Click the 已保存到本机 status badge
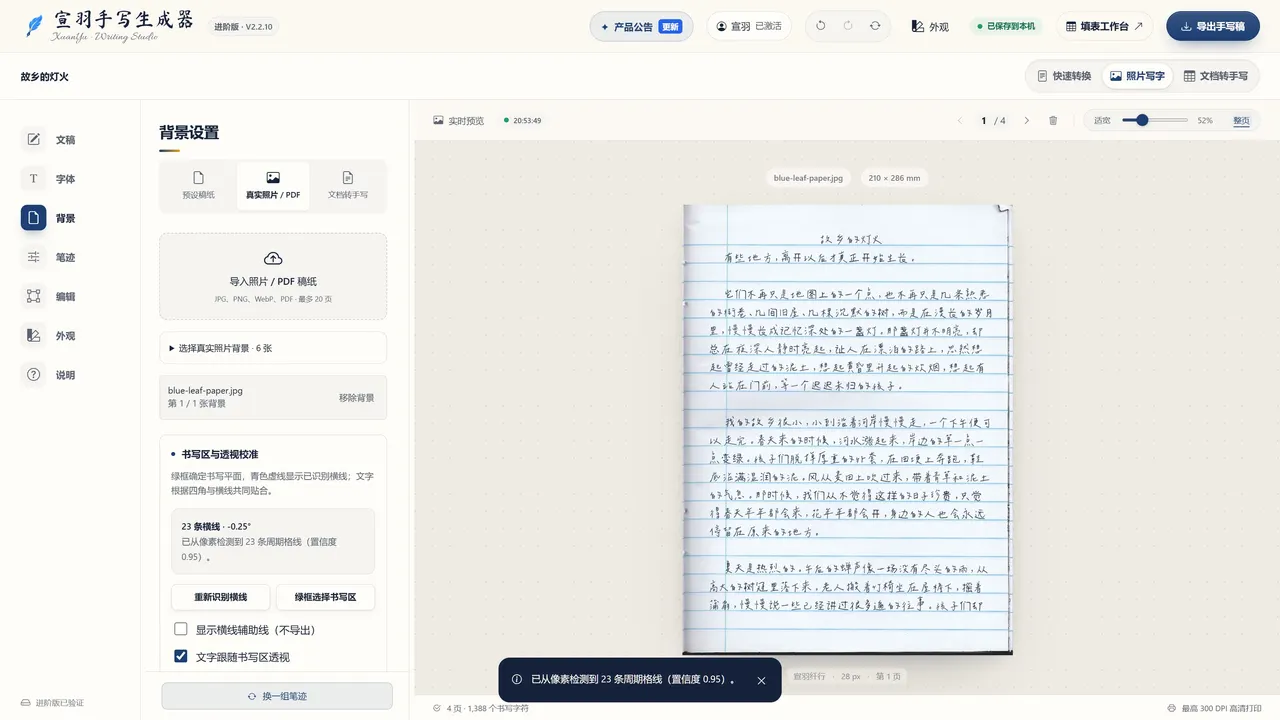 click(x=1006, y=27)
